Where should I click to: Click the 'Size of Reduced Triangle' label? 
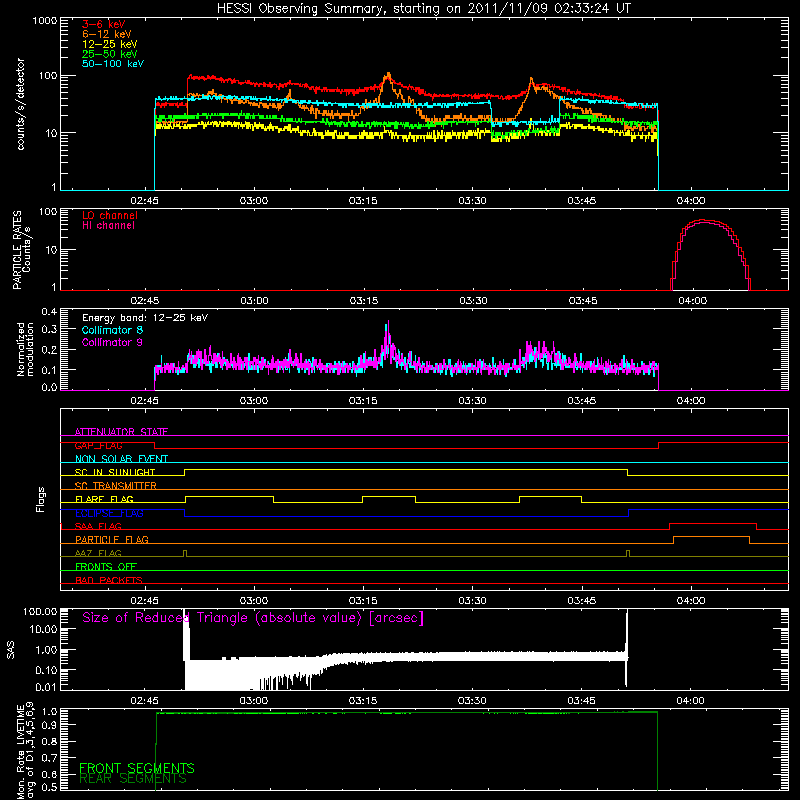pos(253,618)
